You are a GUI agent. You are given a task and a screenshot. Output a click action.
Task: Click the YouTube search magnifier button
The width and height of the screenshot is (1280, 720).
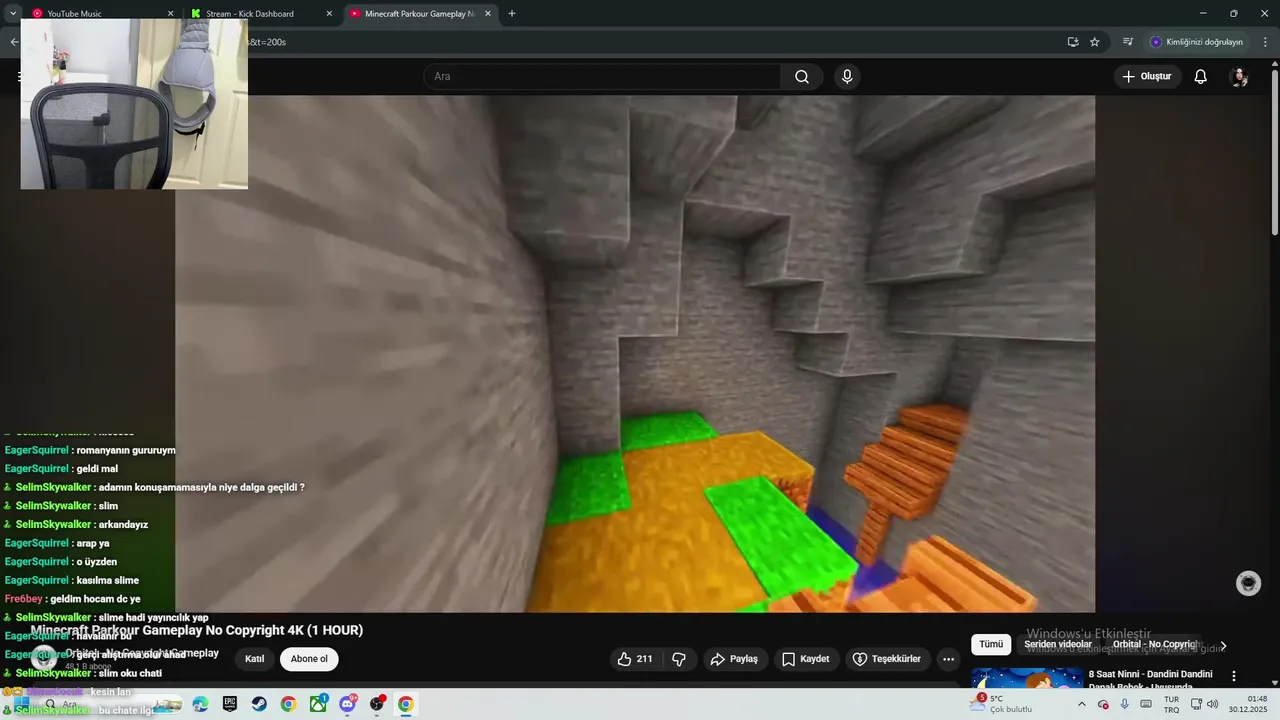click(802, 77)
